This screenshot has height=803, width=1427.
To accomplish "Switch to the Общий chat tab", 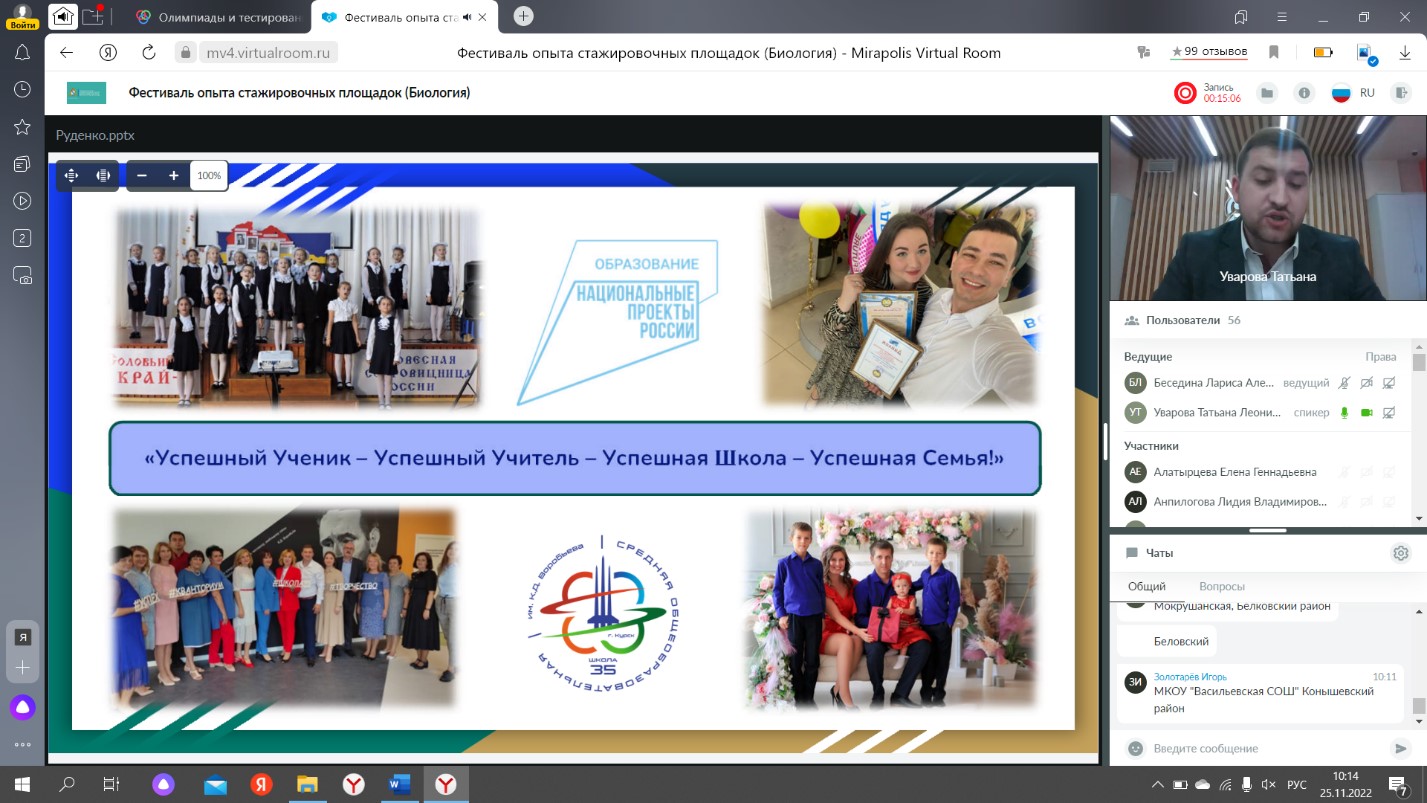I will tap(1147, 586).
